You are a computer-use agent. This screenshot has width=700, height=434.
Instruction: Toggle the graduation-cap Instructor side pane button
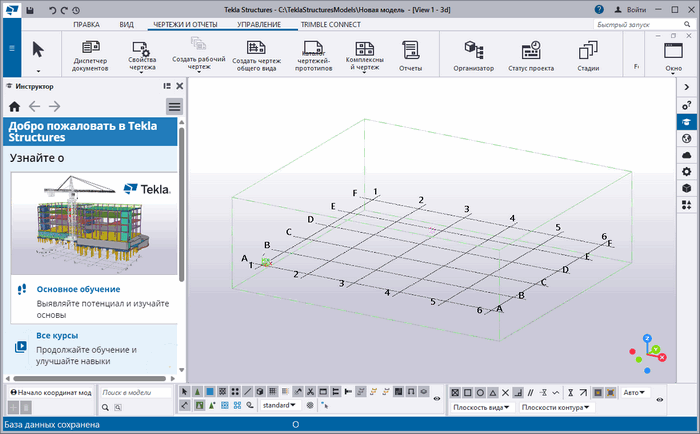click(x=687, y=121)
